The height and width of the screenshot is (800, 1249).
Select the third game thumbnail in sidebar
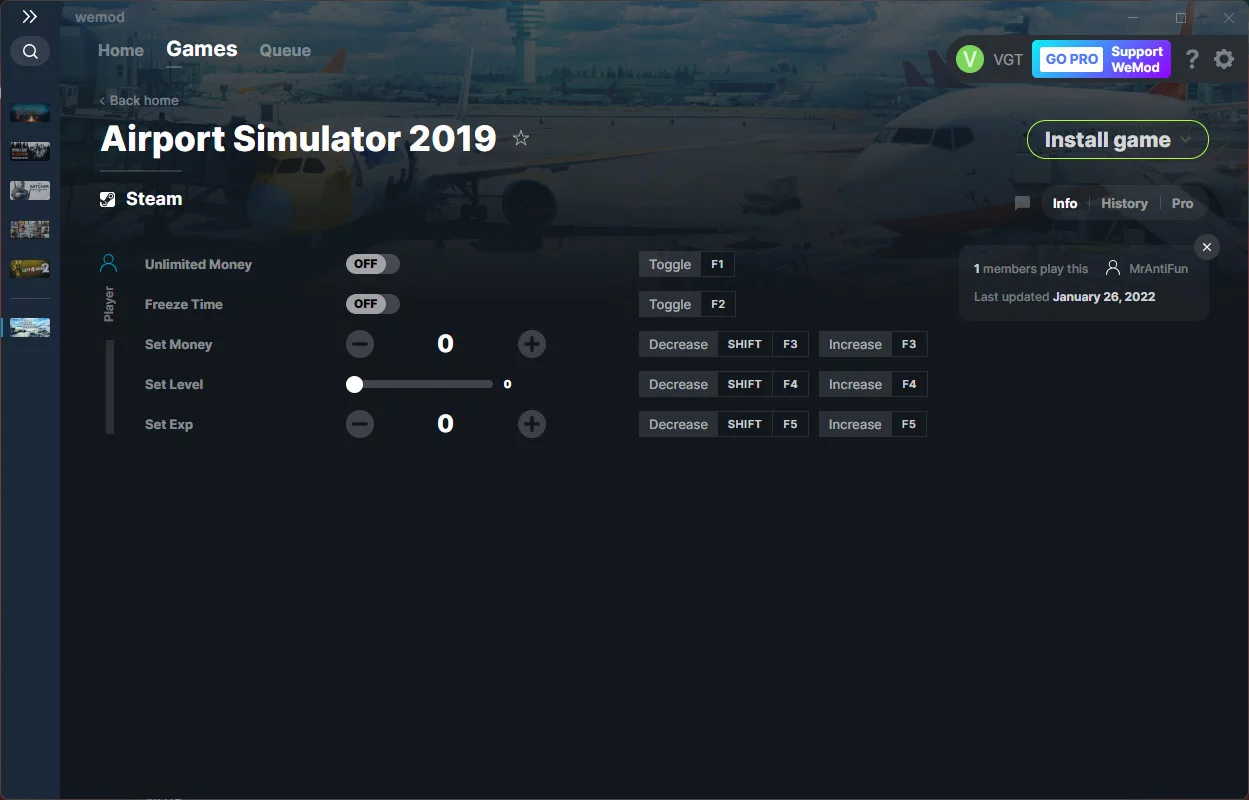pos(30,190)
